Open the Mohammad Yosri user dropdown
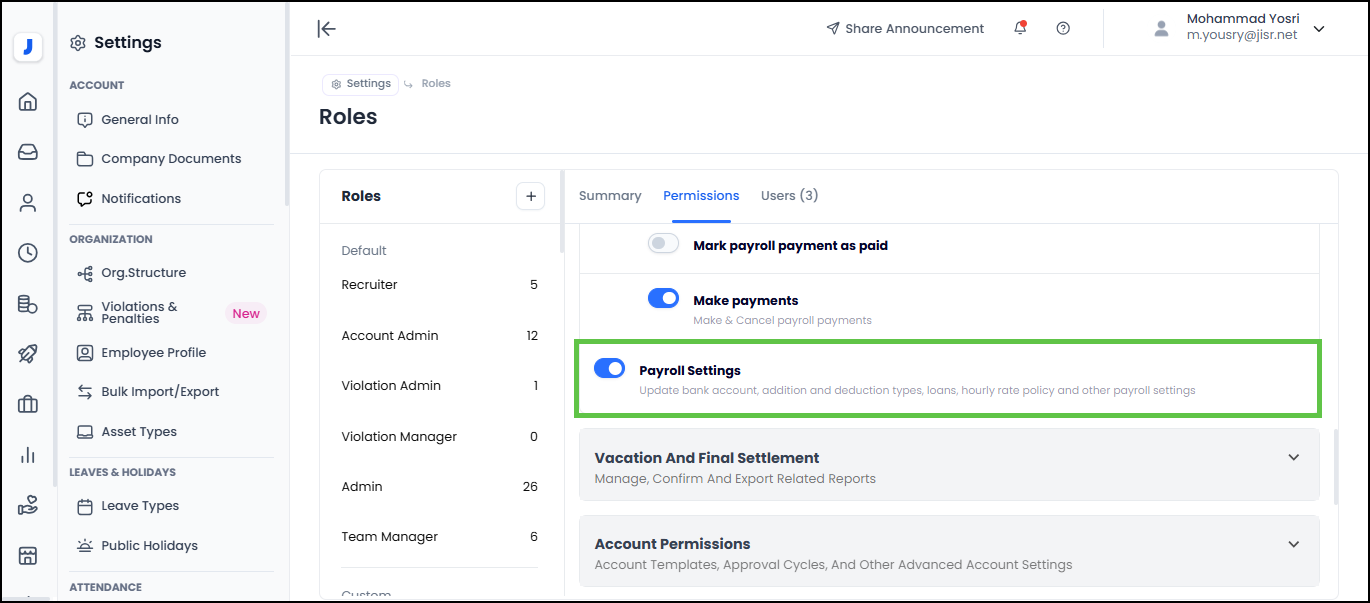This screenshot has width=1370, height=603. (1318, 29)
